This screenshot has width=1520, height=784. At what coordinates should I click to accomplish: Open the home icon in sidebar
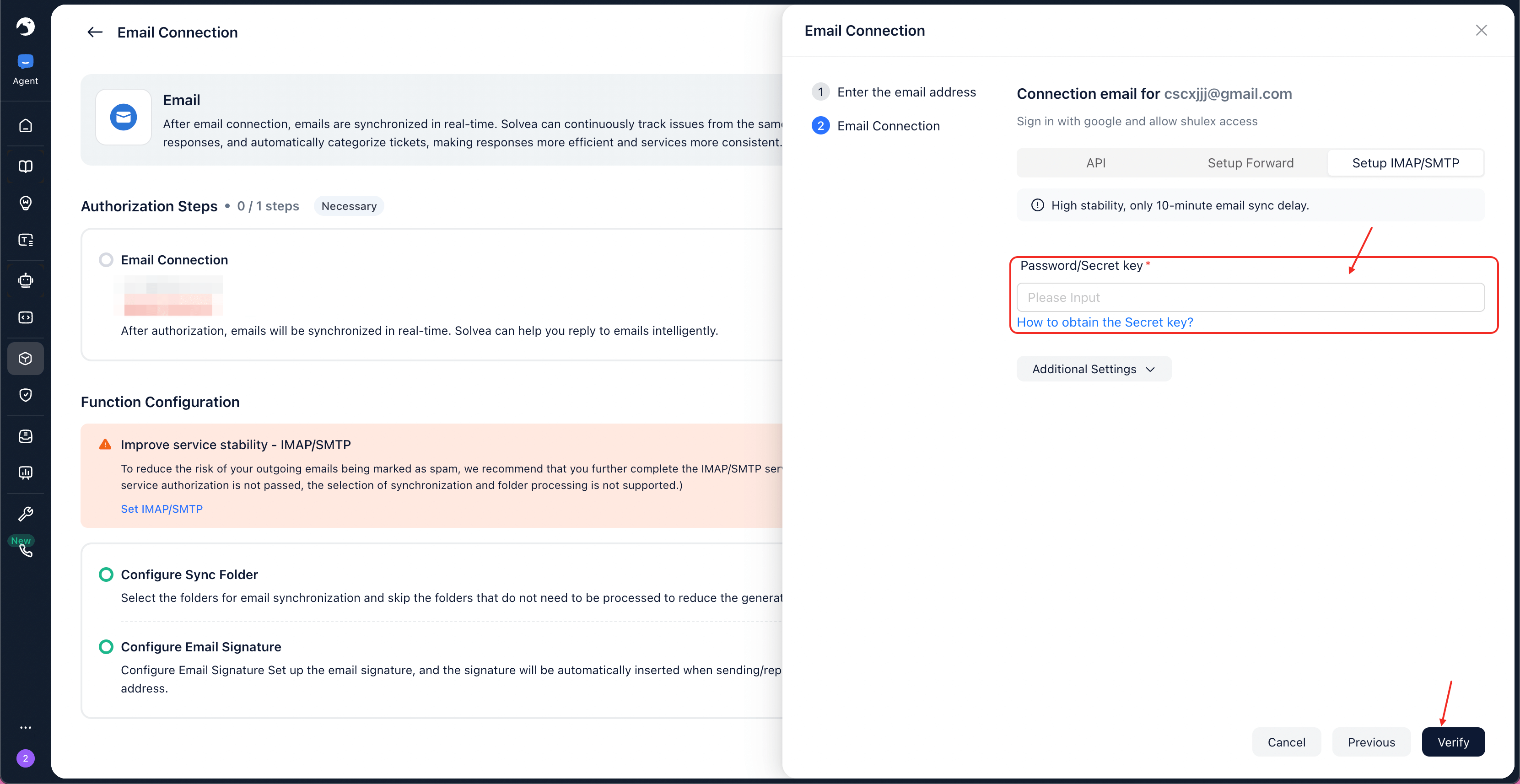[x=25, y=126]
